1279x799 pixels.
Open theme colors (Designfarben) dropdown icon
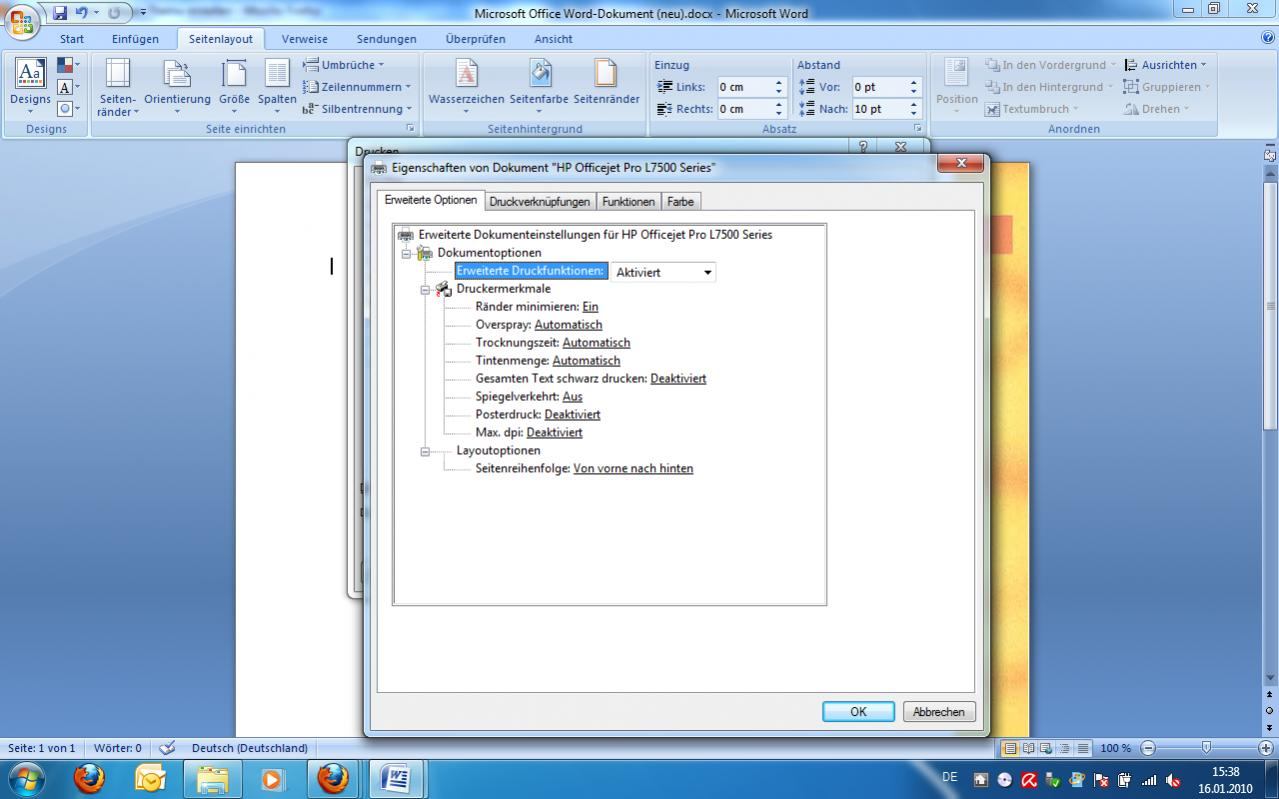point(68,66)
